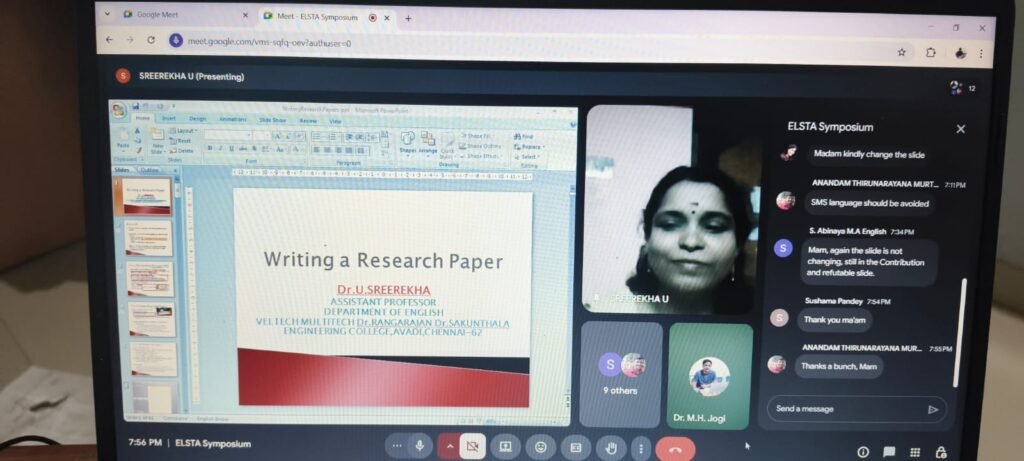The width and height of the screenshot is (1024, 461).
Task: Open host controls lock icon
Action: point(940,452)
